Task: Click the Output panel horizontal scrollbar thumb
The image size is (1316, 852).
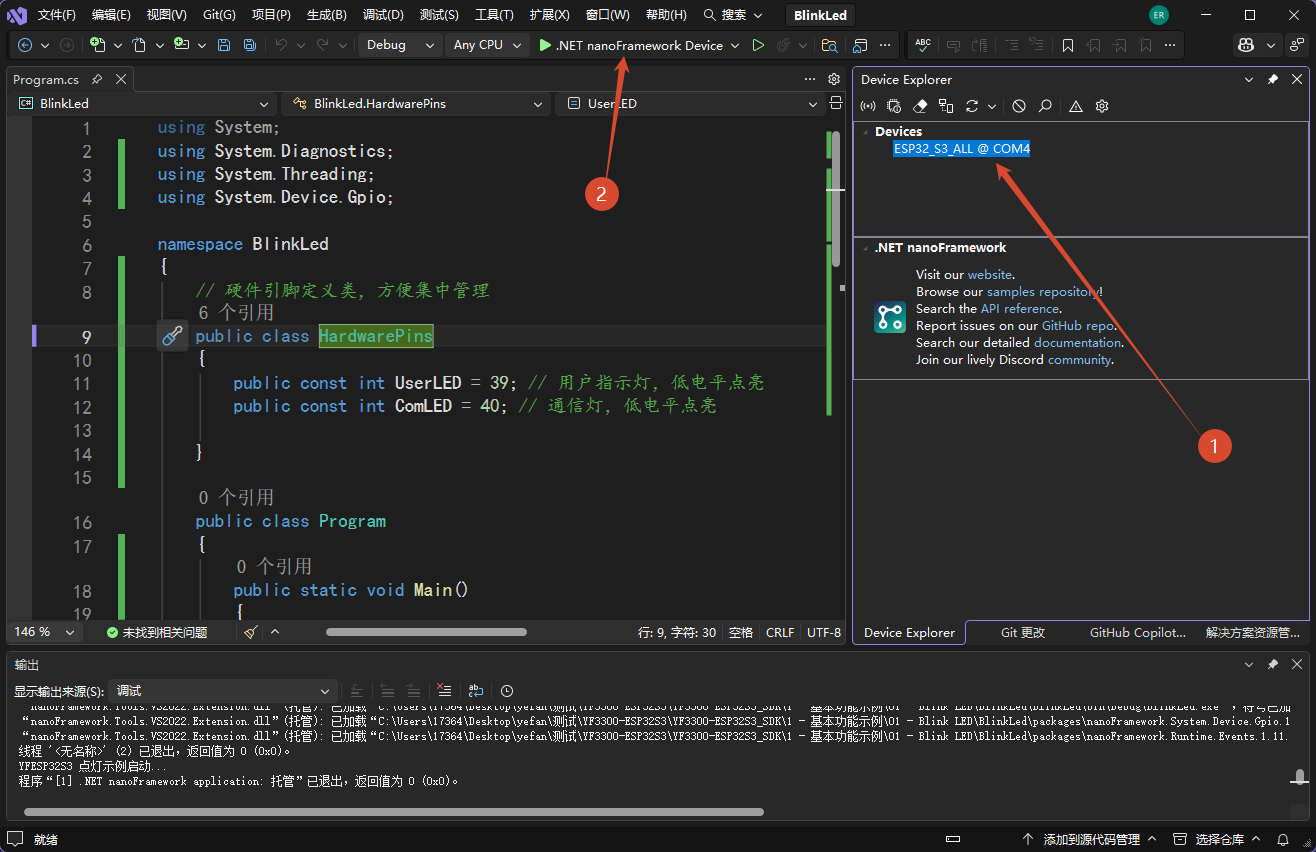Action: tap(392, 812)
